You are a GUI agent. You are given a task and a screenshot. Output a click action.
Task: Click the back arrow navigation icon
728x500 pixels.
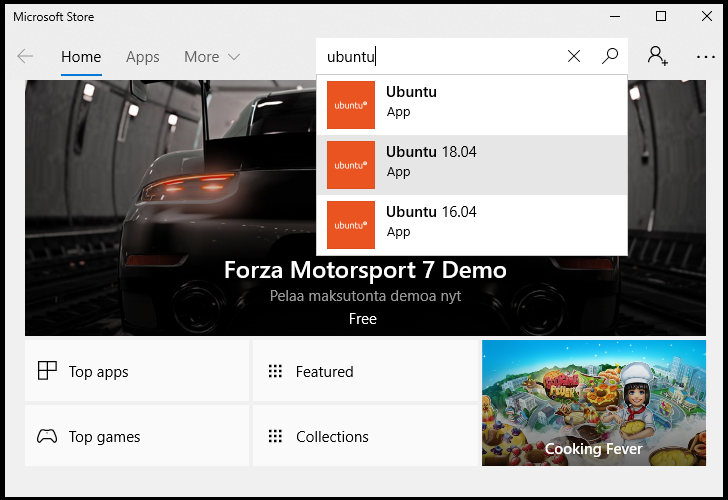(x=25, y=57)
